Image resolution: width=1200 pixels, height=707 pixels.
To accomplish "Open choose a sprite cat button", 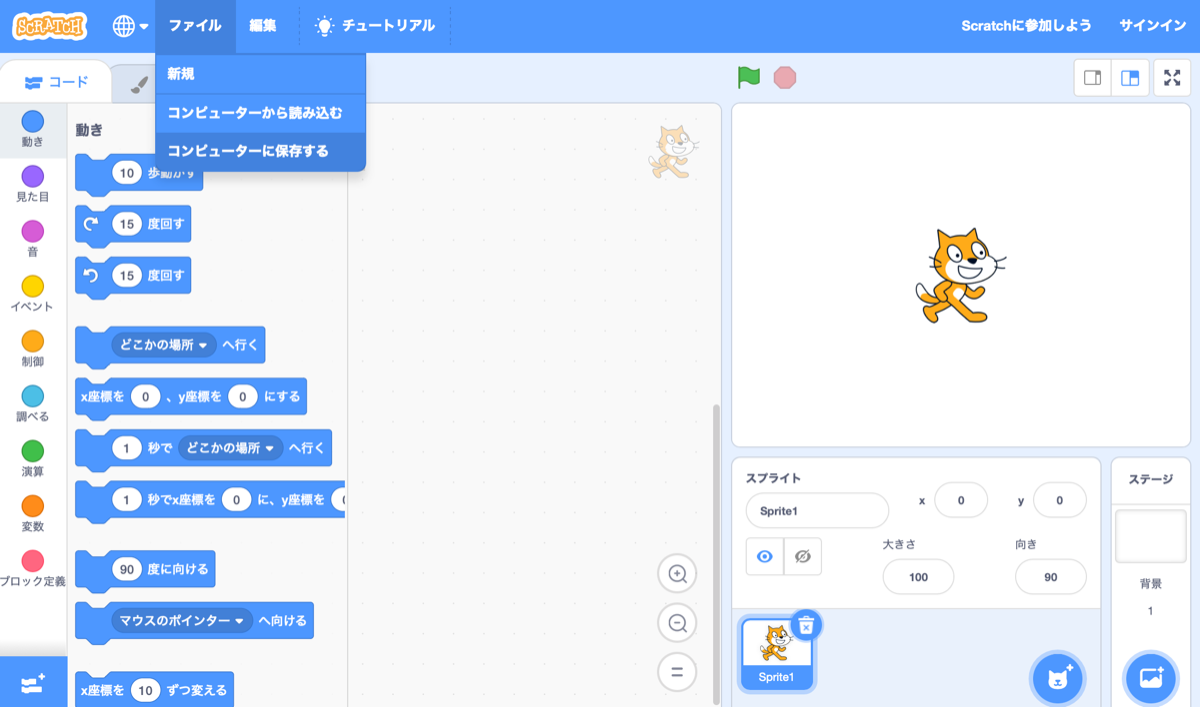I will [x=1058, y=679].
